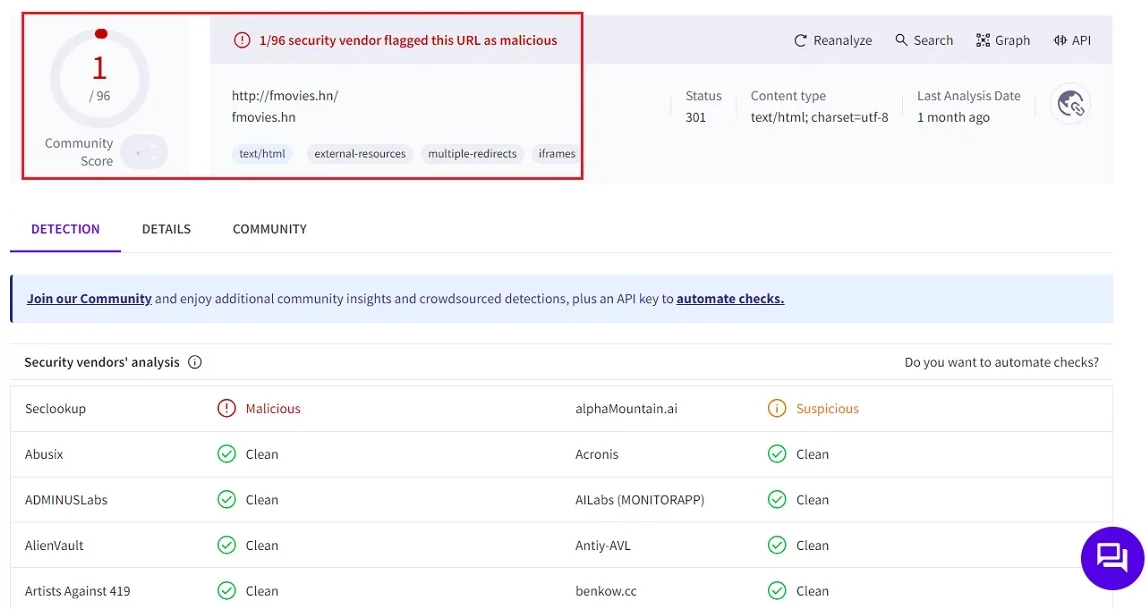The image size is (1146, 609).
Task: Click the Clean checkmark icon for Acronis
Action: (777, 454)
